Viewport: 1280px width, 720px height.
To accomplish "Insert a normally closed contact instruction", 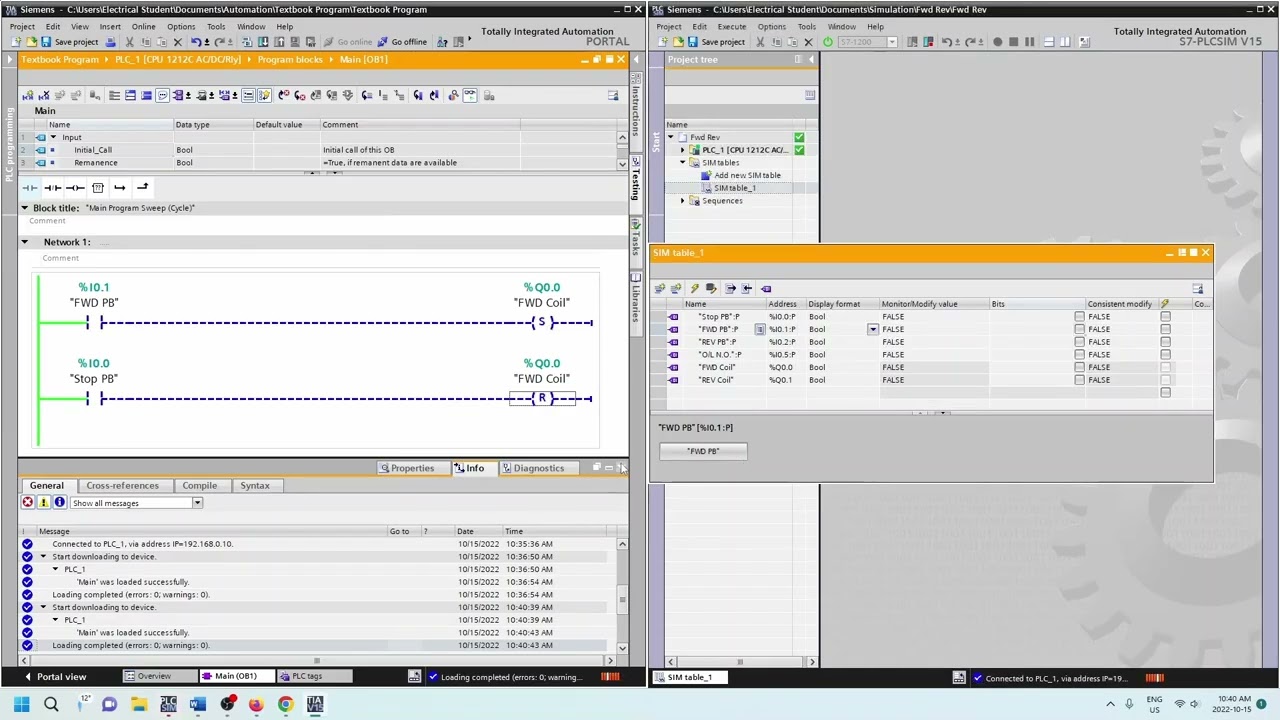I will click(52, 187).
